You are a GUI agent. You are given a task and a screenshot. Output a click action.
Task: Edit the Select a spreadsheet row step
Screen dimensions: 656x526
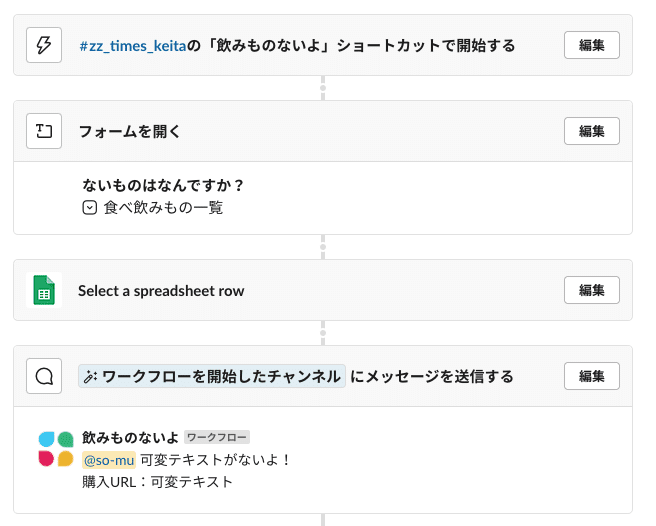pyautogui.click(x=592, y=290)
